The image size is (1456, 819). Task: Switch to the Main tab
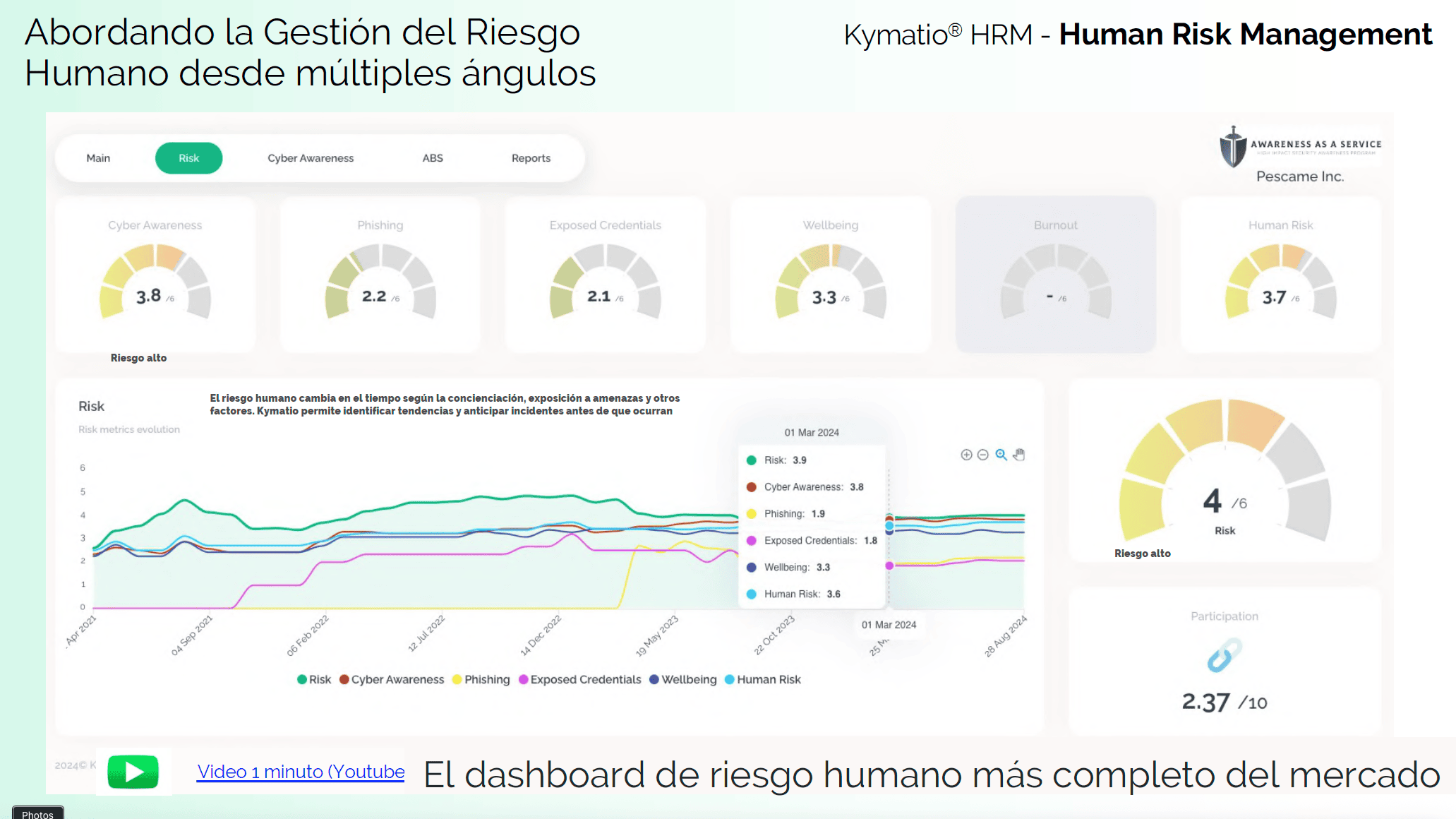98,158
